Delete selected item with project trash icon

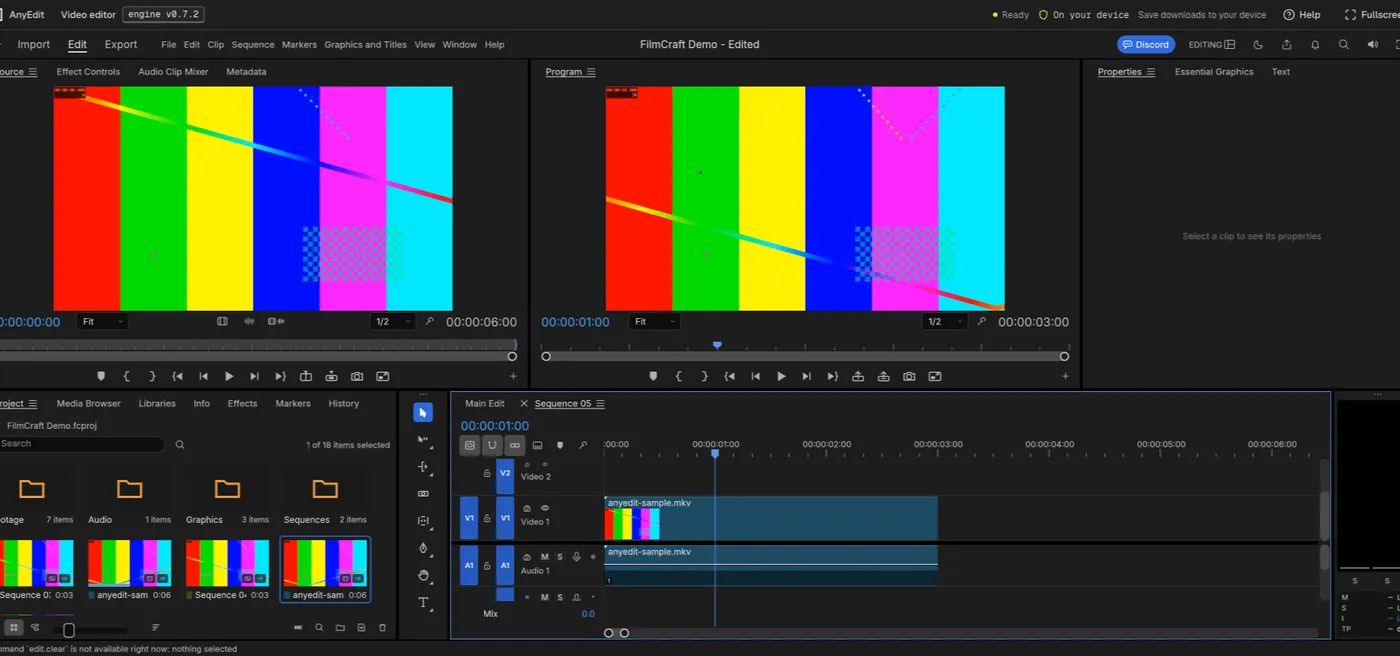pos(382,628)
